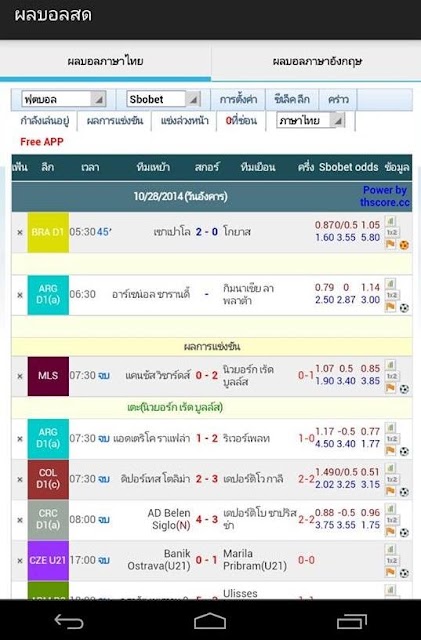Tap the purple CZE U21 league color label

tap(48, 560)
